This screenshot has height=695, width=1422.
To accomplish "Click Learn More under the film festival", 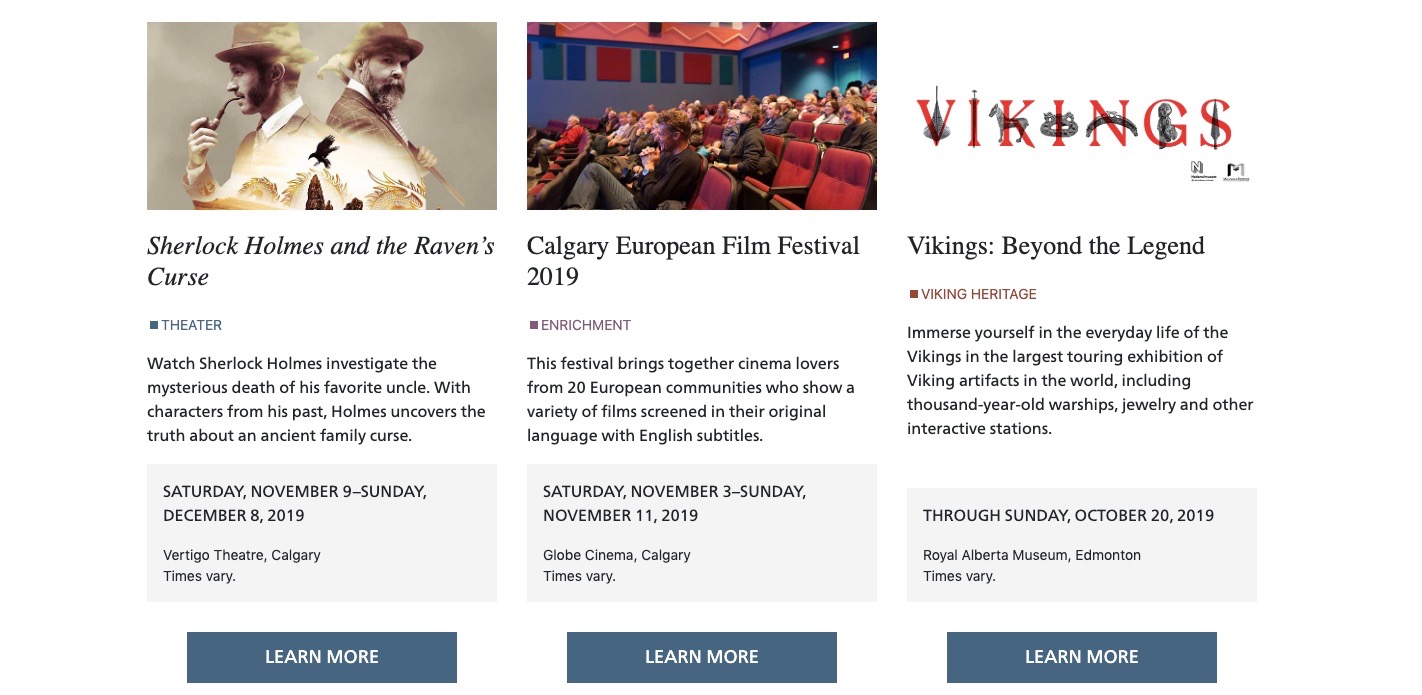I will tap(702, 657).
